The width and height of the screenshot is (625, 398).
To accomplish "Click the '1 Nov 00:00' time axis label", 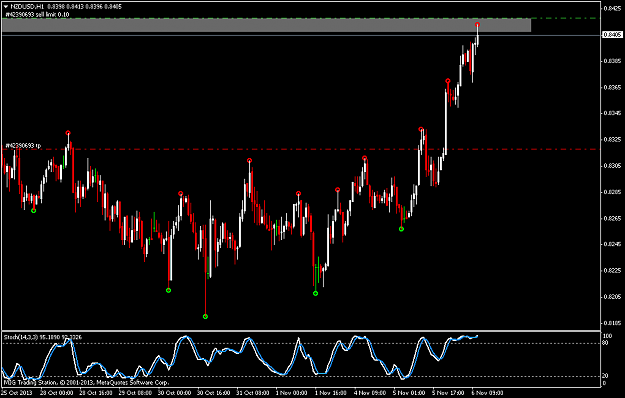I will pos(292,393).
